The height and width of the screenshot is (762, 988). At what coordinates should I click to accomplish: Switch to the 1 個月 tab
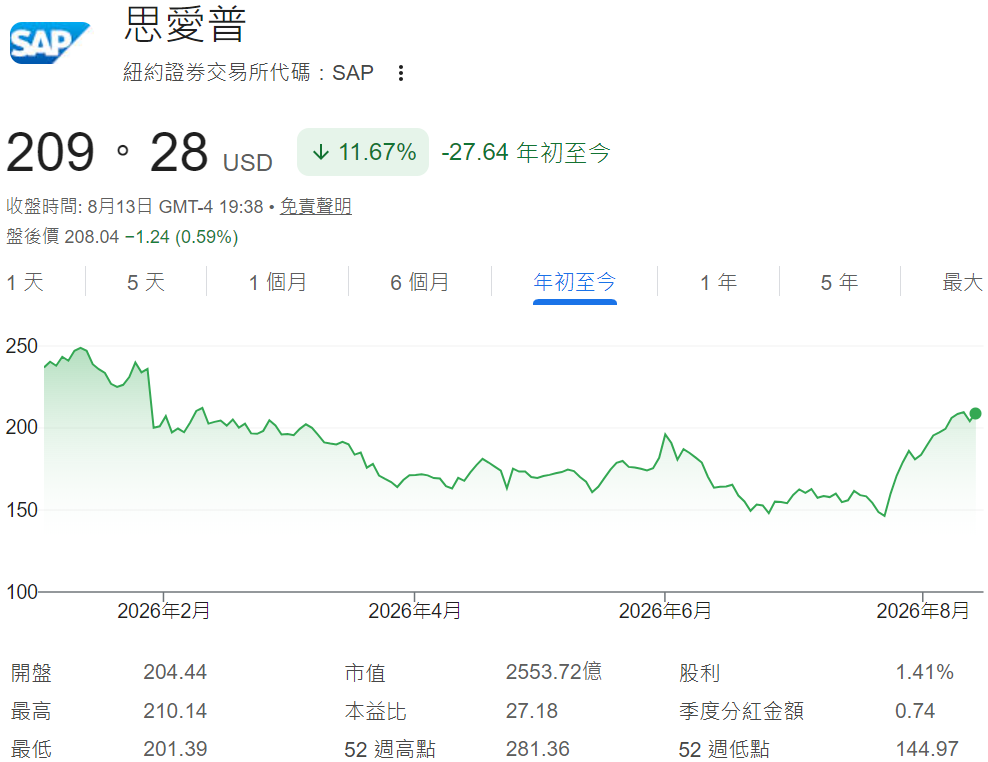[278, 282]
